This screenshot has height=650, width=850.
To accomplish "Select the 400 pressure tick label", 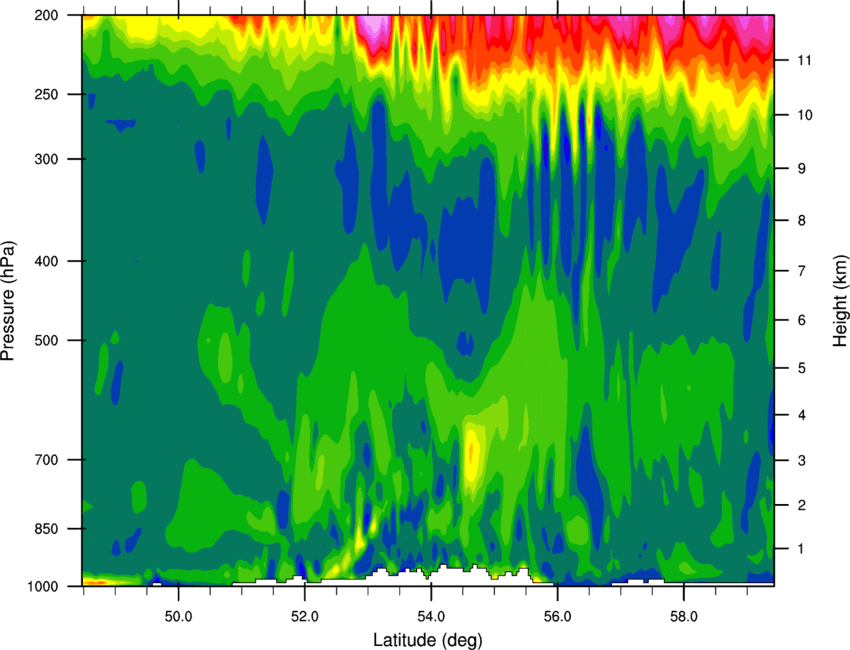I will coord(46,261).
